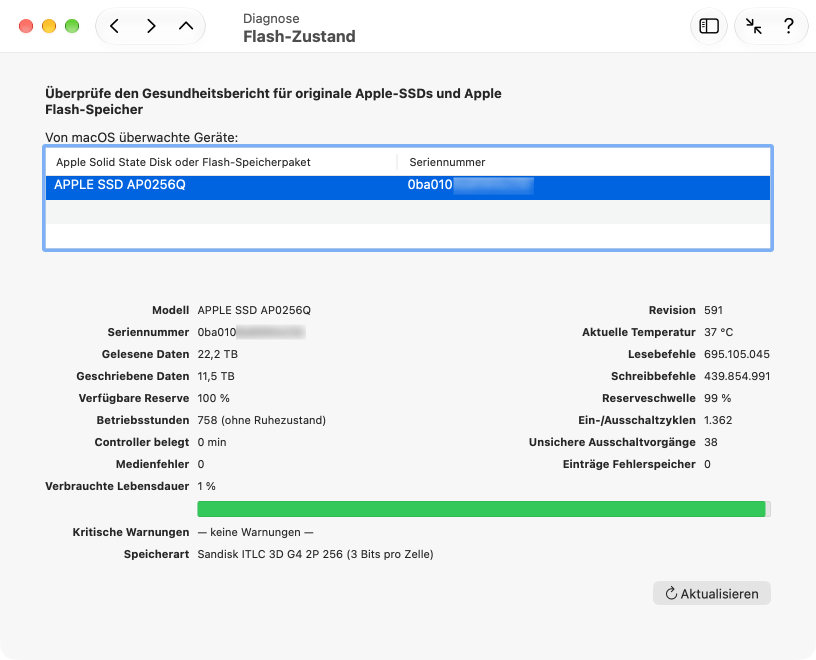Image resolution: width=816 pixels, height=660 pixels.
Task: Open help with the question mark
Action: pos(788,26)
